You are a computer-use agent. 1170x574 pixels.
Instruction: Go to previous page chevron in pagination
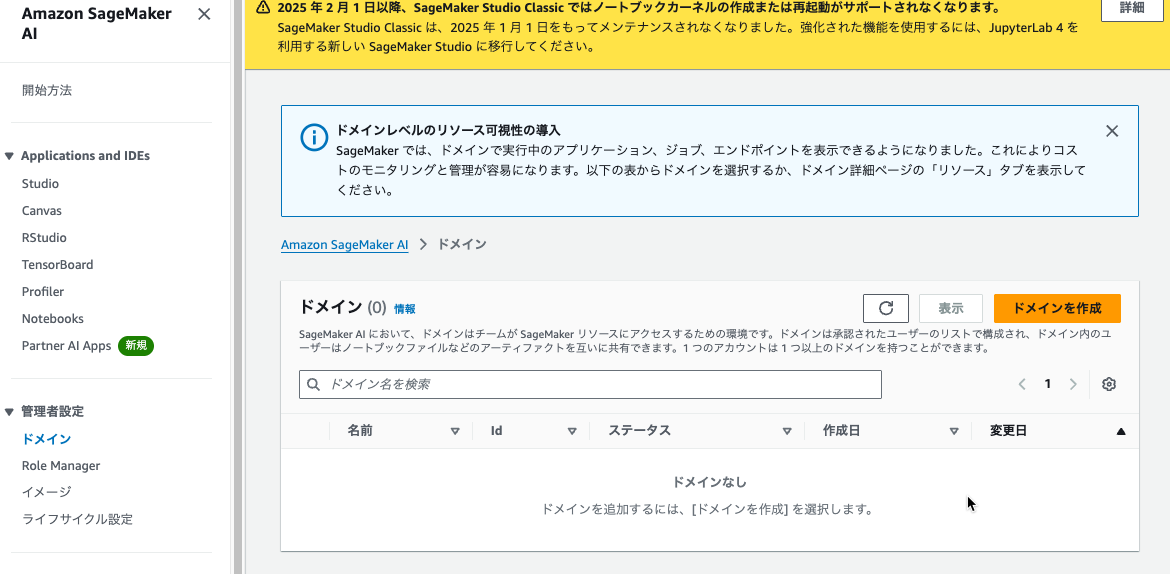point(1022,384)
